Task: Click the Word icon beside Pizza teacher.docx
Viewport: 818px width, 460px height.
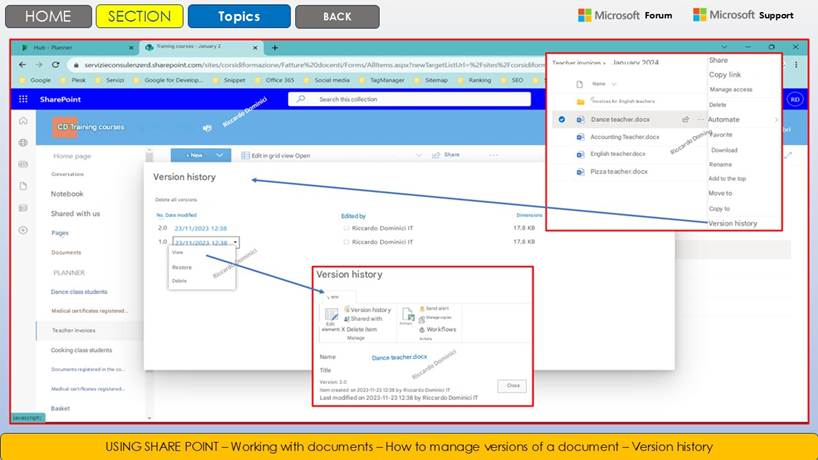Action: click(x=580, y=171)
